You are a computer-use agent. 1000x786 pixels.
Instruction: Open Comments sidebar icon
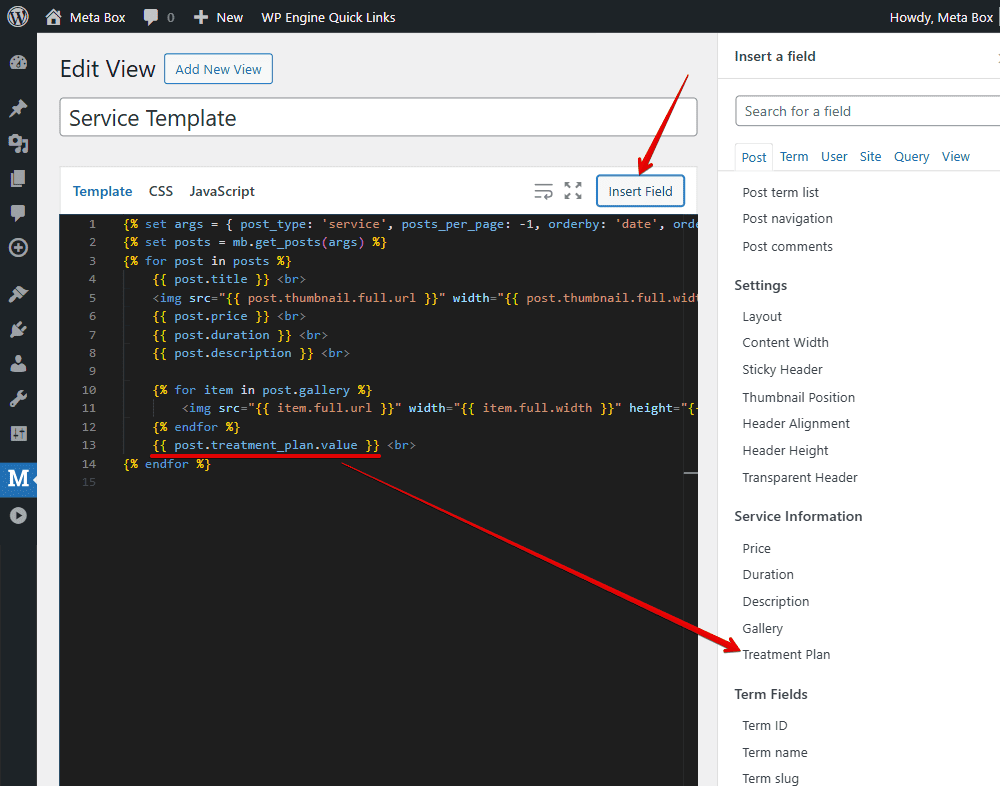(18, 213)
